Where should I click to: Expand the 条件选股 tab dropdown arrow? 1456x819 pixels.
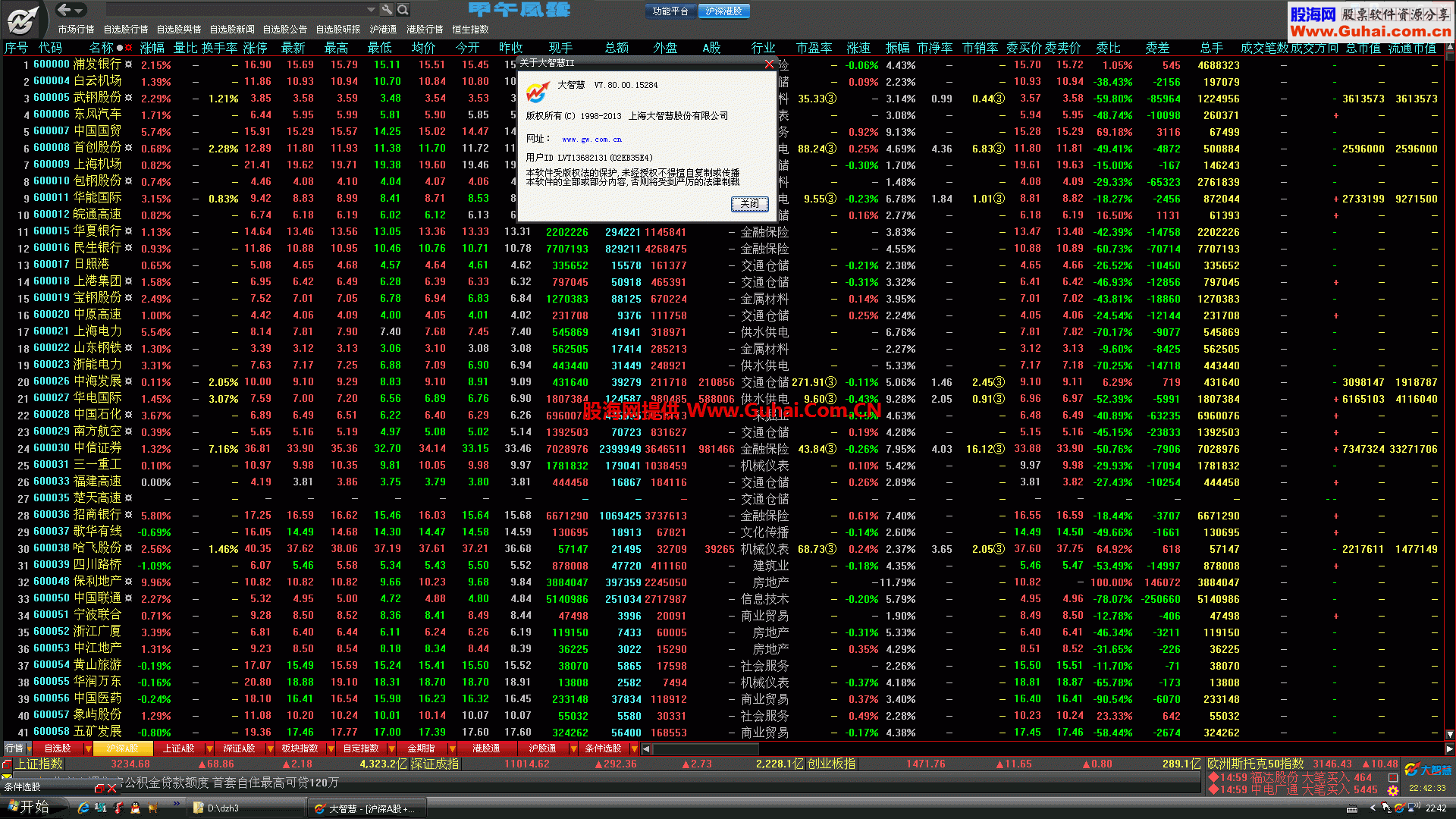pyautogui.click(x=634, y=749)
